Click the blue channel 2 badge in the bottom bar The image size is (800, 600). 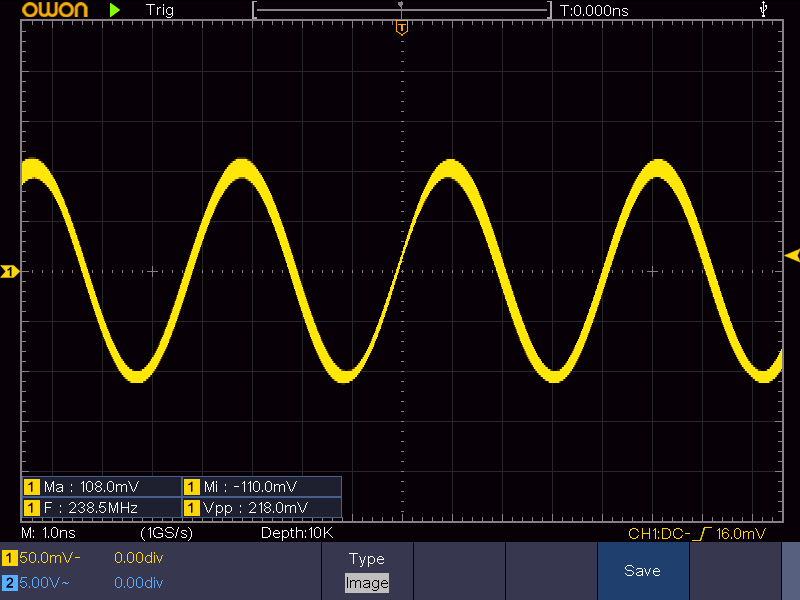point(9,583)
